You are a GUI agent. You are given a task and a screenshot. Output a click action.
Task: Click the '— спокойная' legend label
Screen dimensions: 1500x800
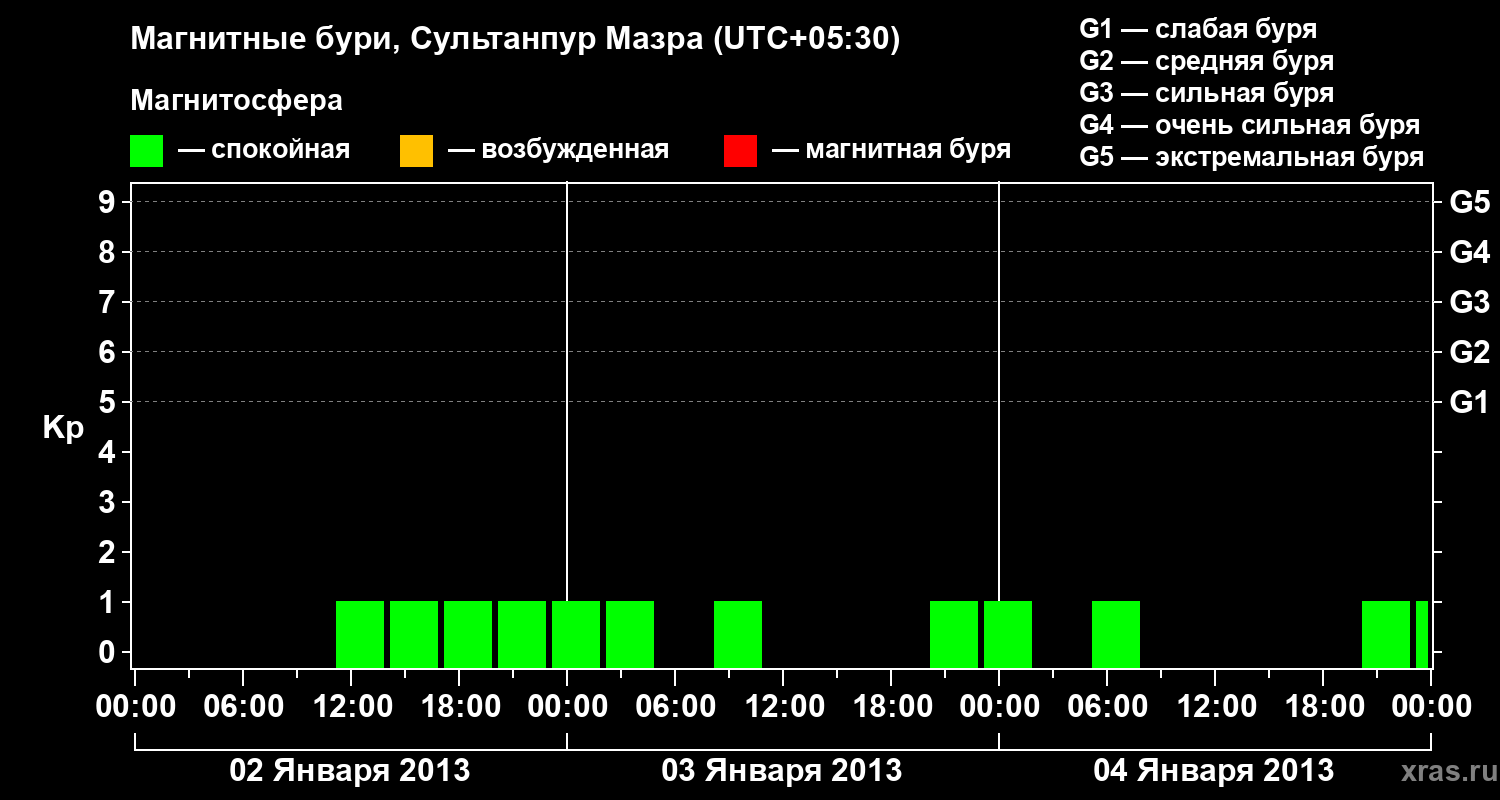[264, 151]
